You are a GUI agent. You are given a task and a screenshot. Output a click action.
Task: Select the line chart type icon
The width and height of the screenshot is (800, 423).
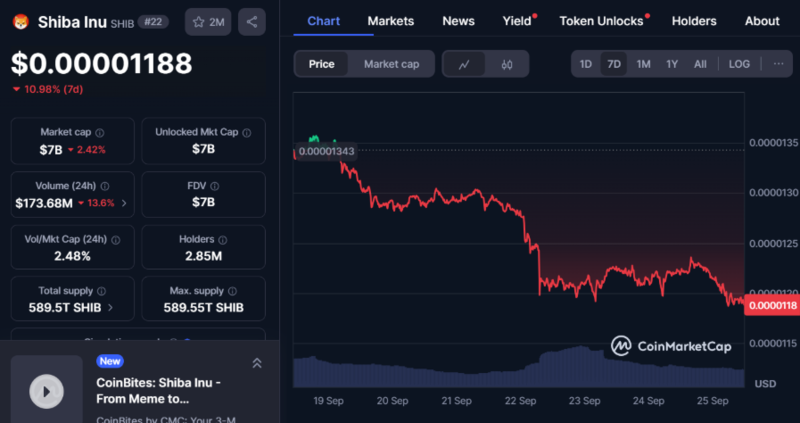coord(464,64)
